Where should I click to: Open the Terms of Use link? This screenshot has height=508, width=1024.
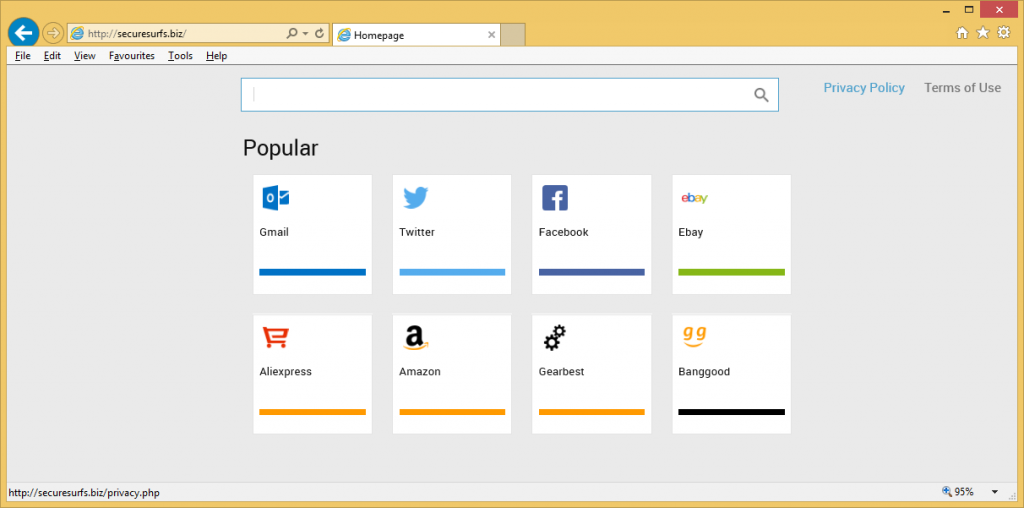[962, 88]
